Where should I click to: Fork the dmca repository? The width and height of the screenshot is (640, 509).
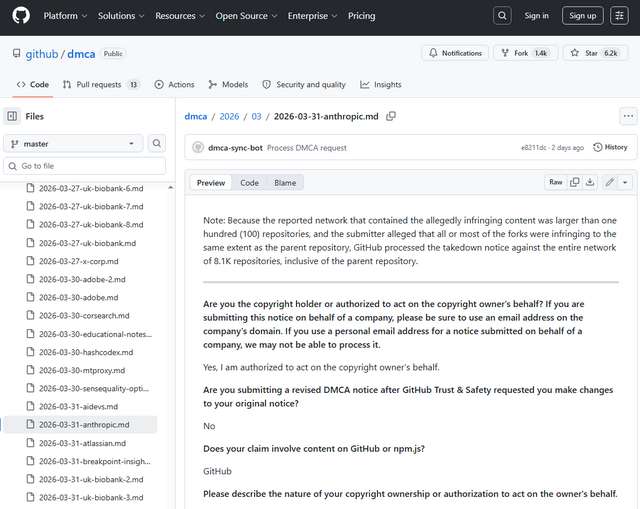[525, 53]
